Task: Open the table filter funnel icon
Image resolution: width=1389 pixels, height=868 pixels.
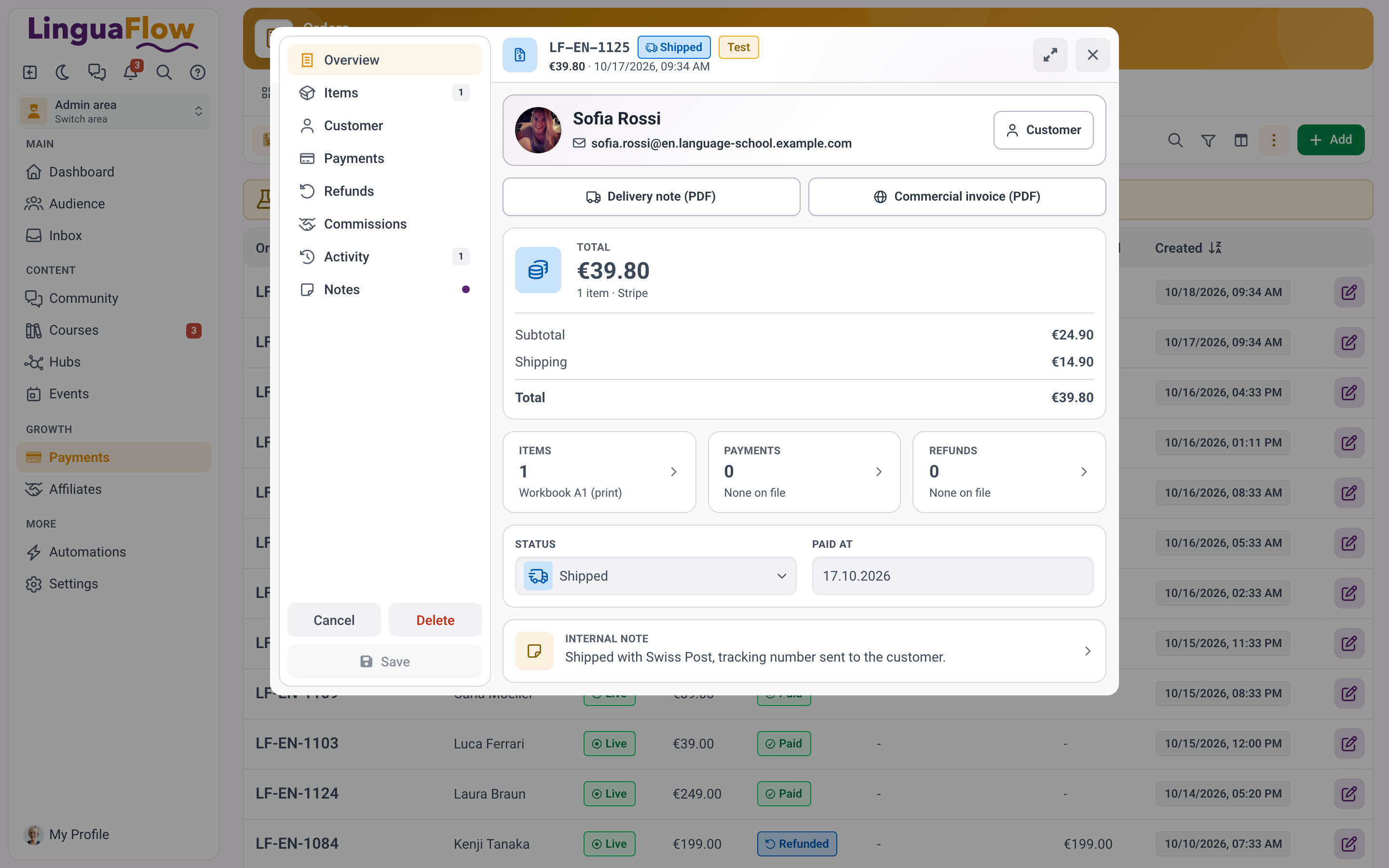Action: pos(1208,140)
